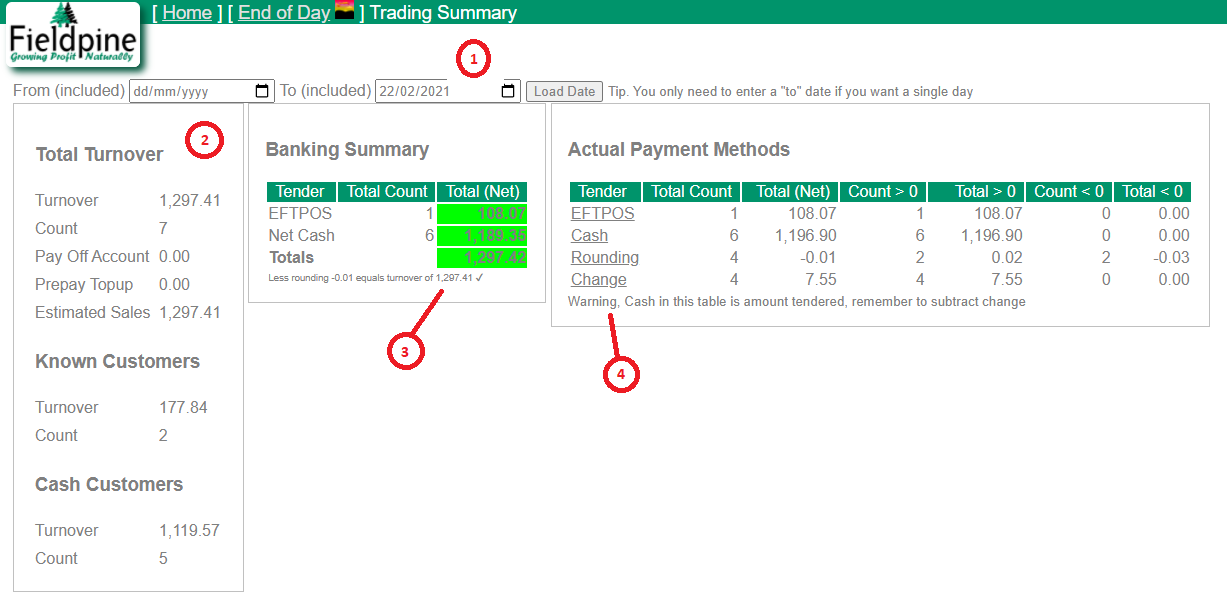Click the less rounding note text
Image resolution: width=1227 pixels, height=604 pixels.
376,277
